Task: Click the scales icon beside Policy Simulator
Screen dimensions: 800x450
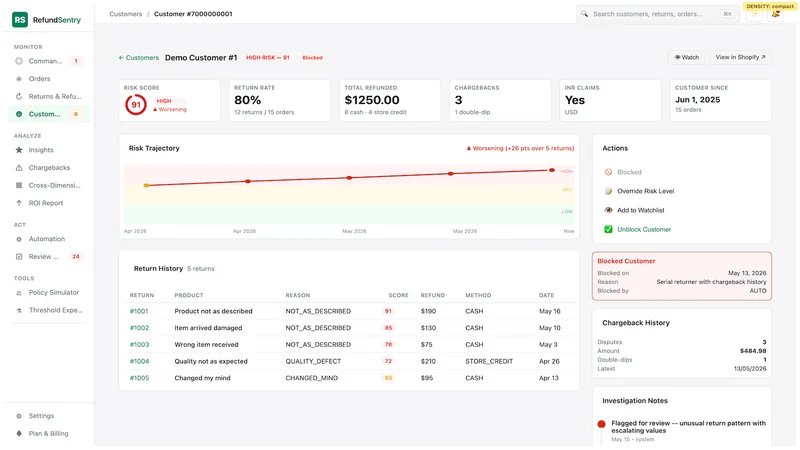Action: (x=19, y=293)
